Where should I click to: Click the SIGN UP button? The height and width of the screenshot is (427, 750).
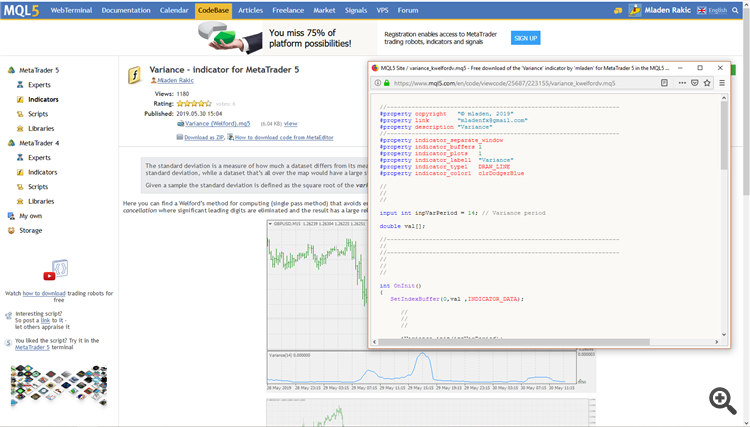[526, 38]
